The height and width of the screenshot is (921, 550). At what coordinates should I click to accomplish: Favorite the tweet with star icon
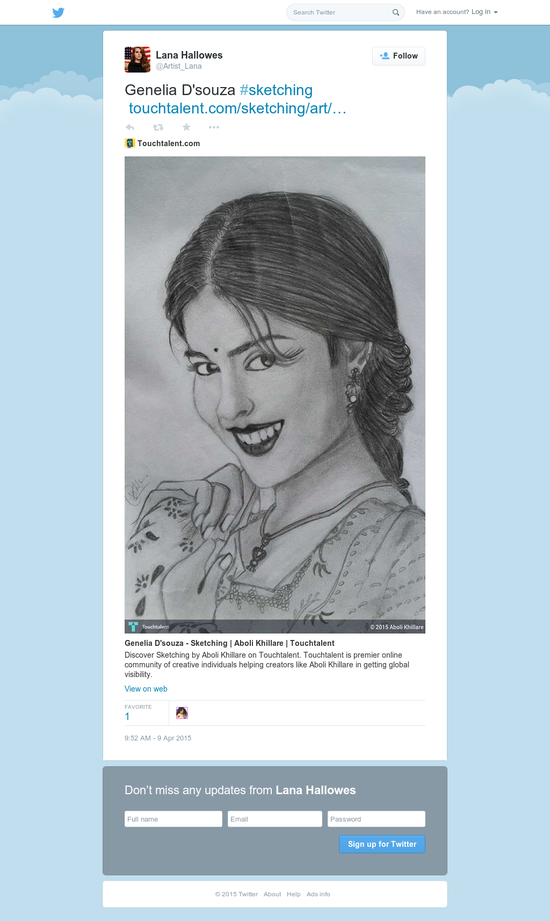186,127
